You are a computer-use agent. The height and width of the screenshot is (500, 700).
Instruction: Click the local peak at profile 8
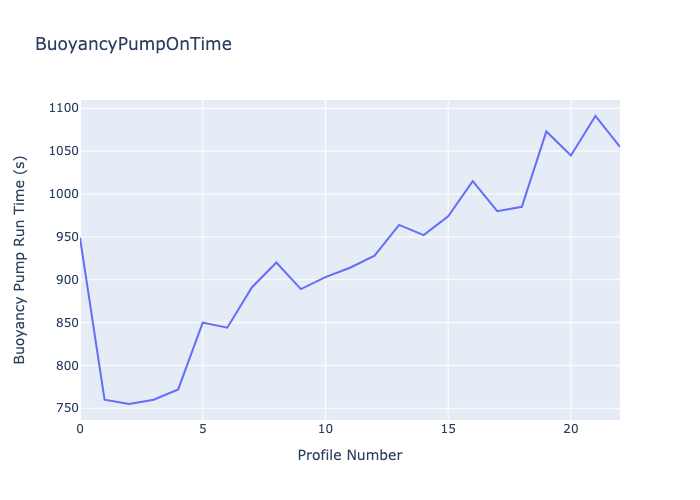[x=276, y=262]
